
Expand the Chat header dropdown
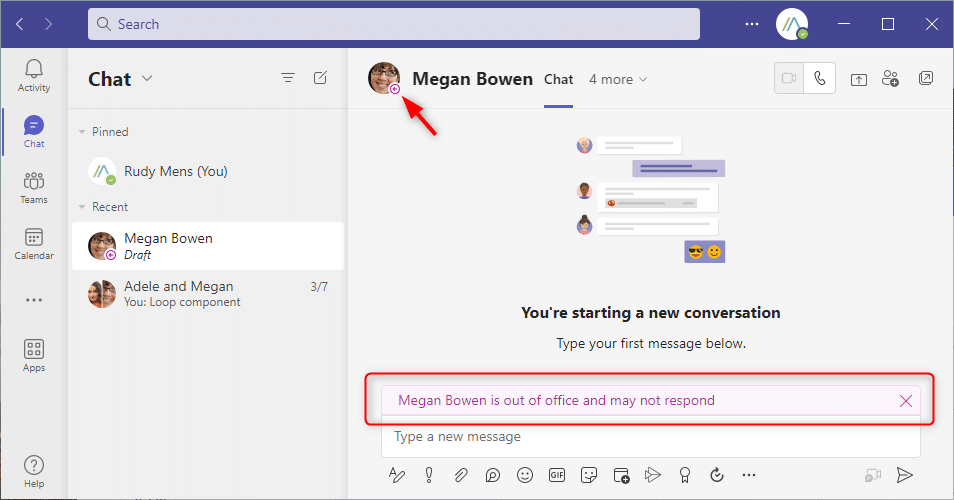(x=147, y=79)
